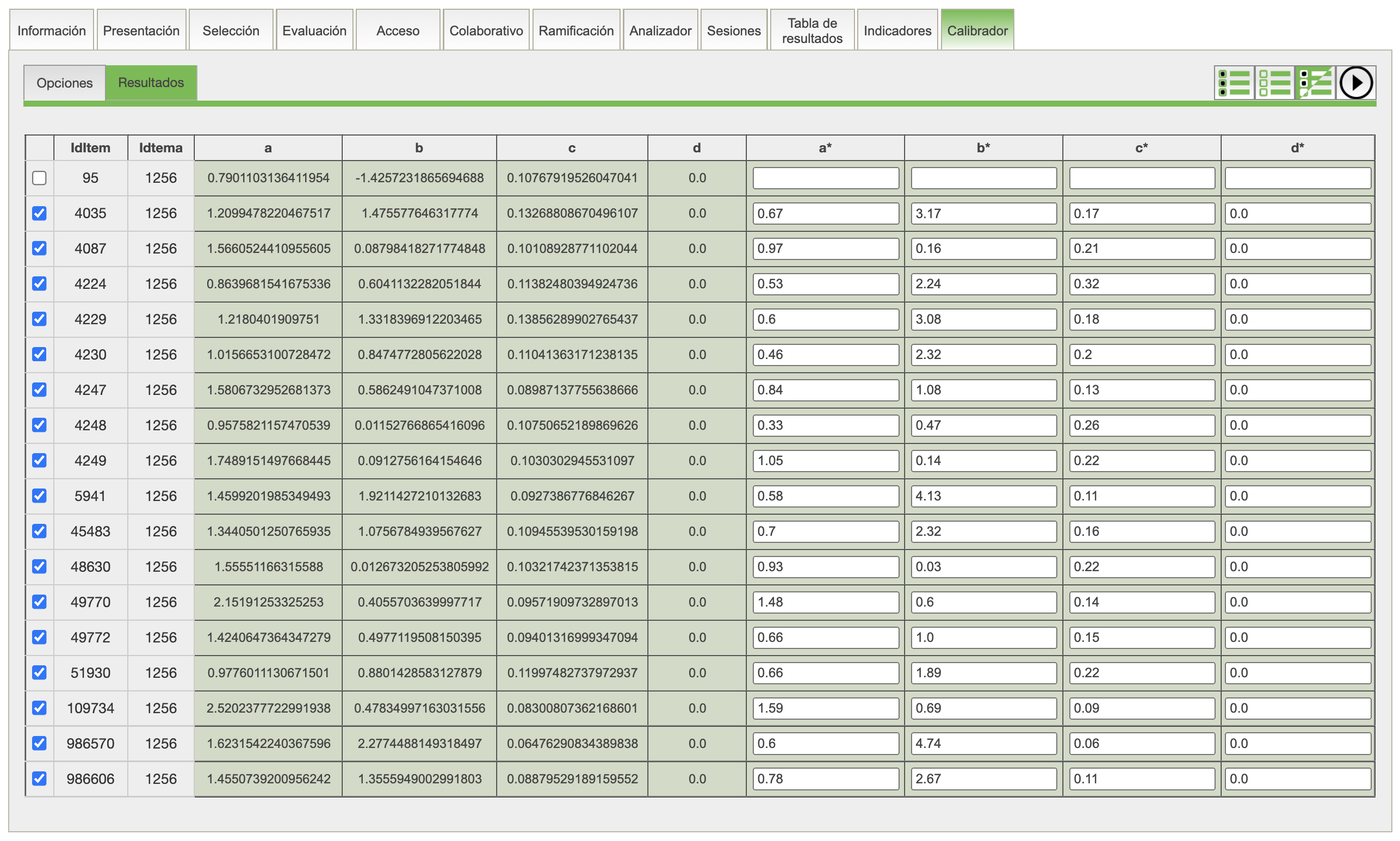Untick the checkbox for item 986606
This screenshot has height=841, width=1400.
click(39, 778)
